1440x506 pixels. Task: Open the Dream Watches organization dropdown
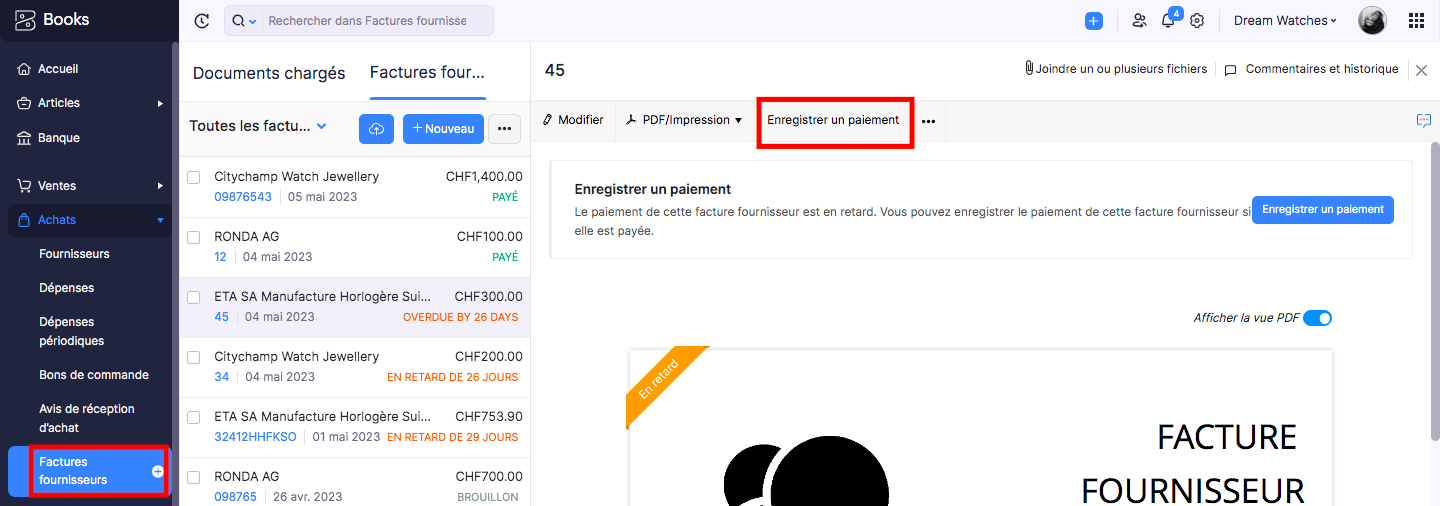1285,20
